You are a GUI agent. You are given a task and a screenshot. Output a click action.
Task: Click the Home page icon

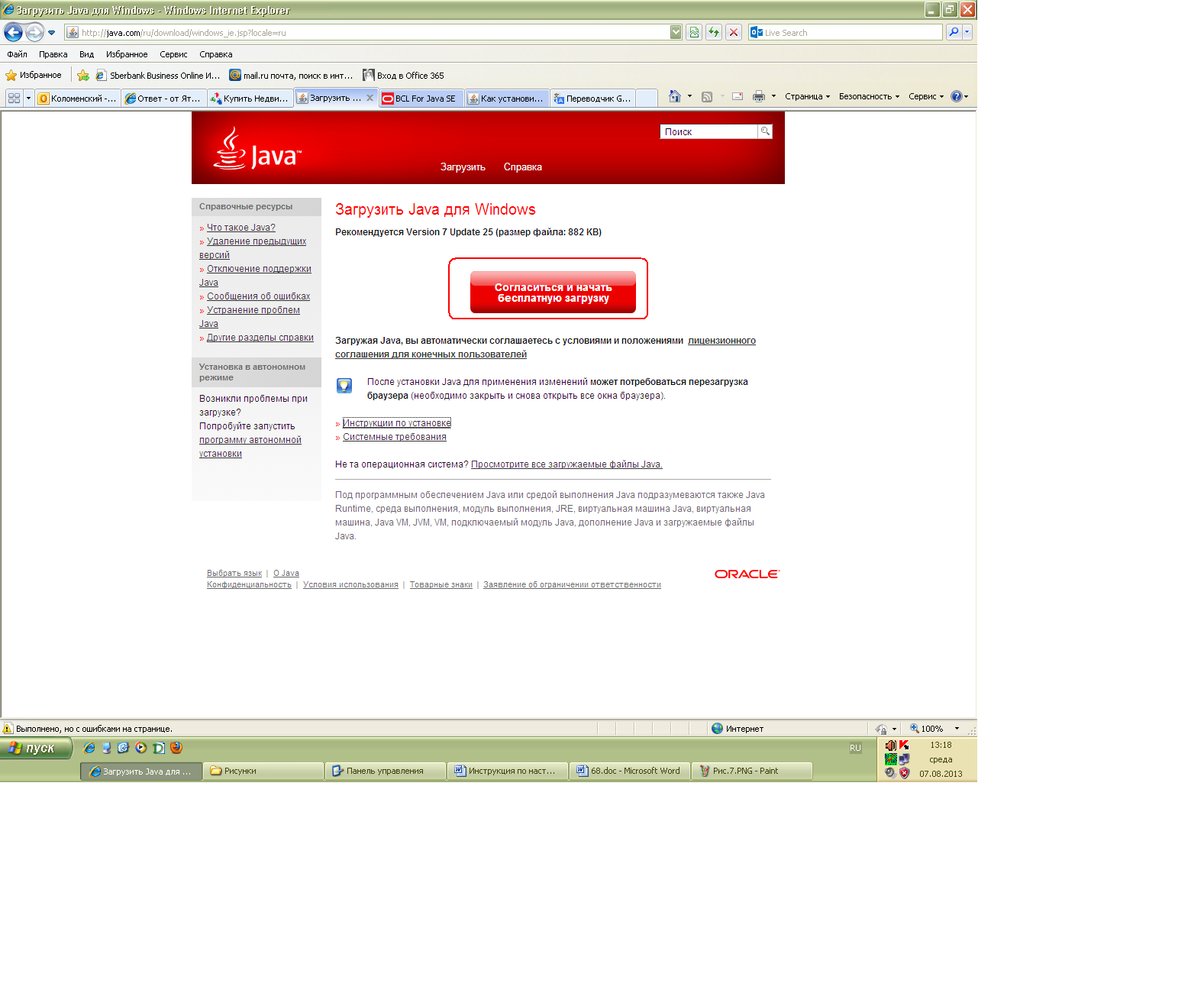click(674, 96)
